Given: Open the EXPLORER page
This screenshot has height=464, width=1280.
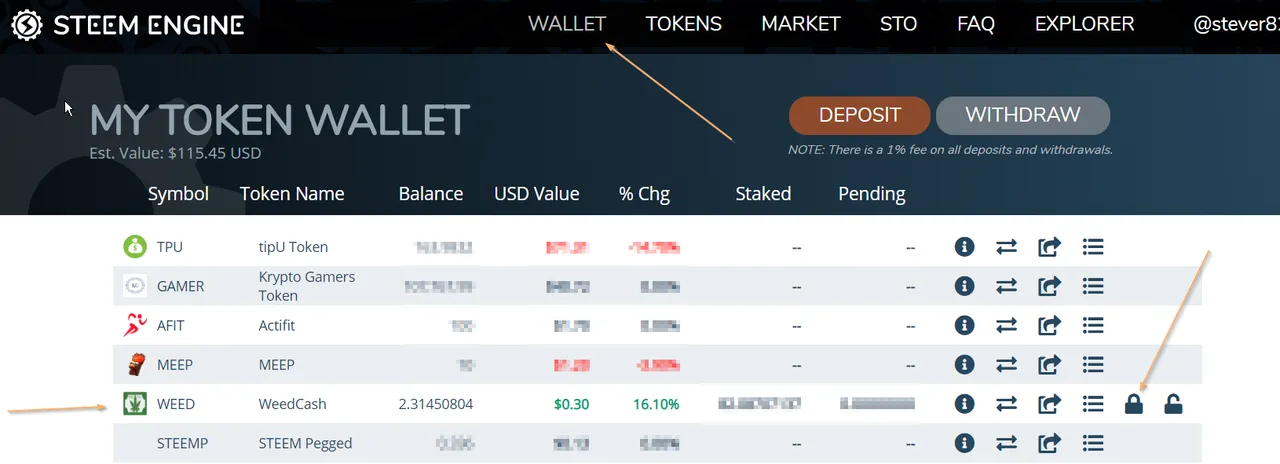Looking at the screenshot, I should point(1085,24).
